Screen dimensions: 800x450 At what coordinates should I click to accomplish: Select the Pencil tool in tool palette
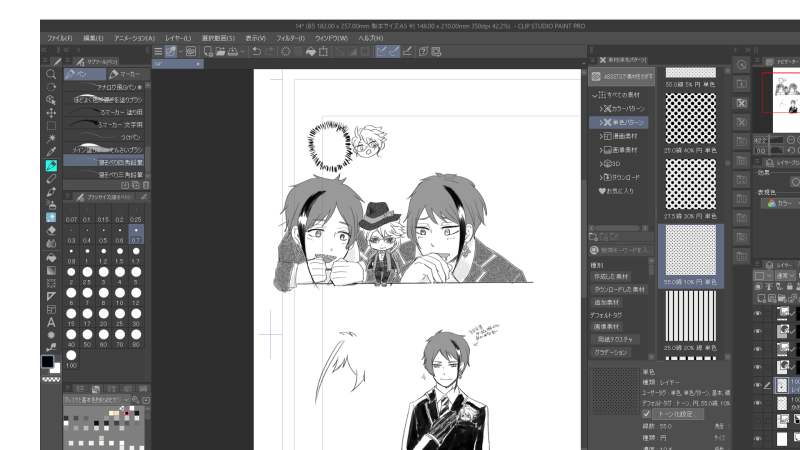coord(51,179)
